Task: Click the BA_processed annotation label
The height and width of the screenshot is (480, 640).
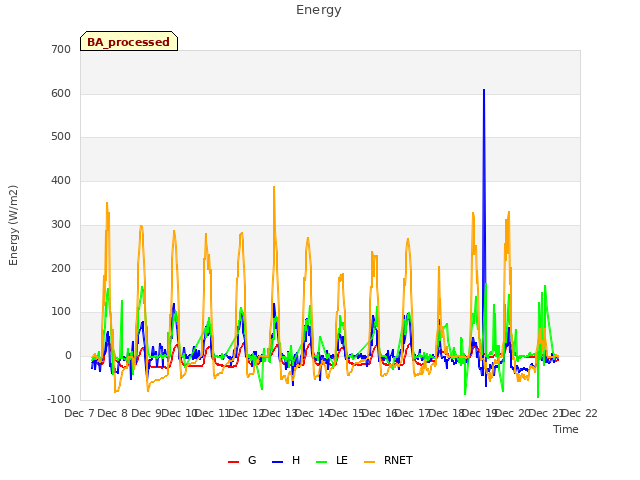Action: 129,42
